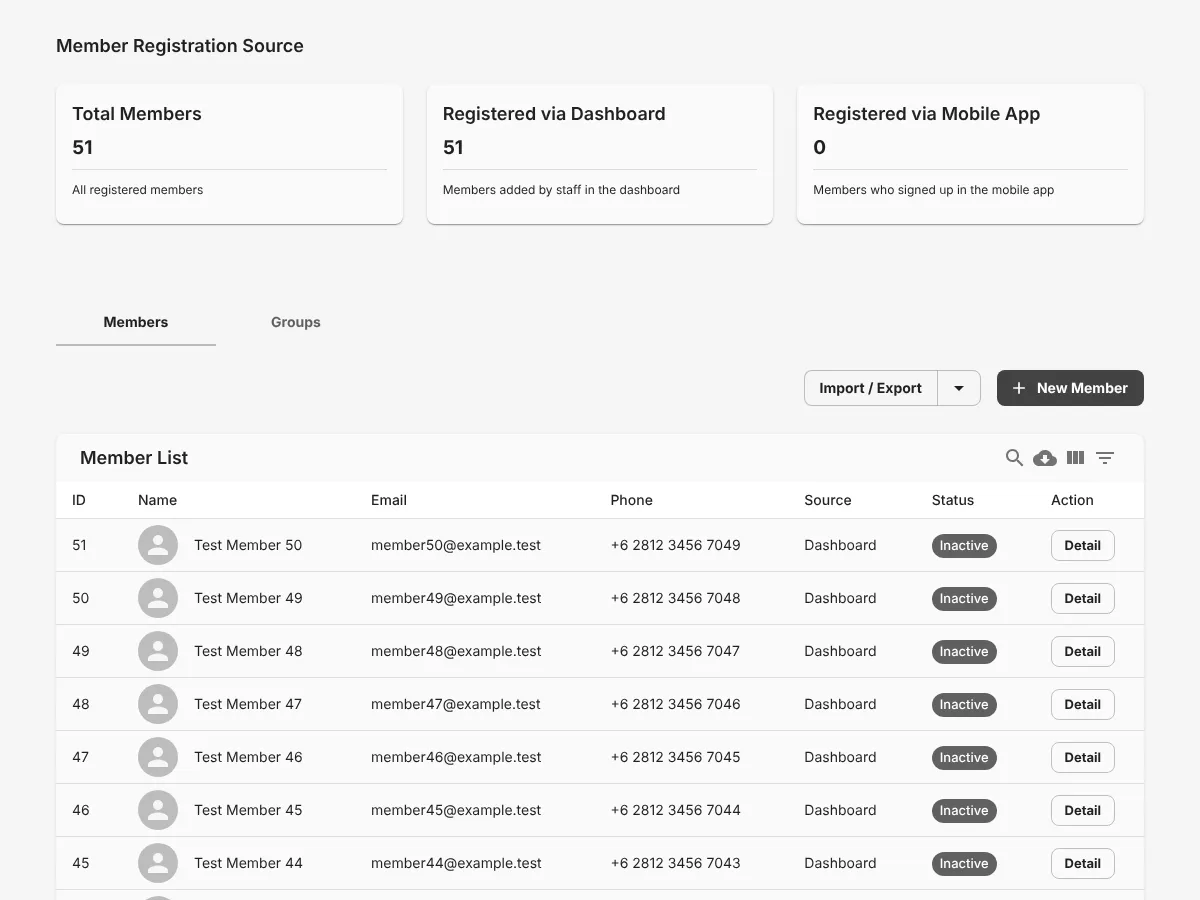Click phone +6 2812 3456 7043

pos(676,863)
